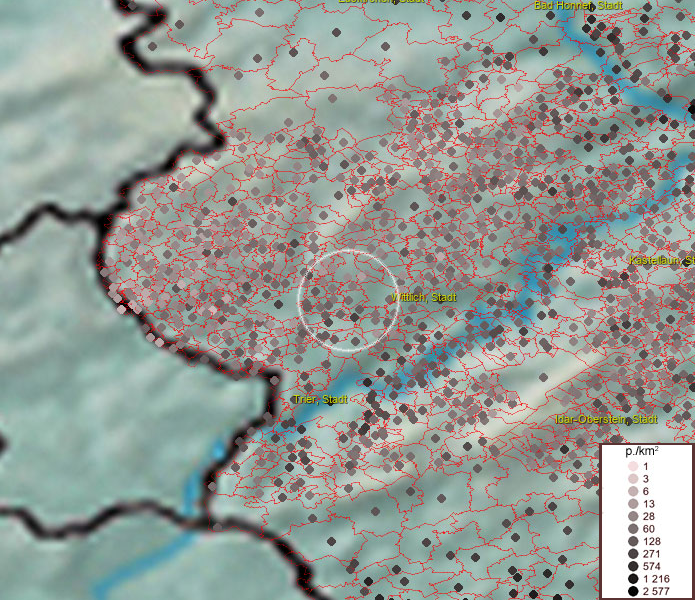Click the legend value 1 216
This screenshot has height=600, width=695.
tap(656, 579)
